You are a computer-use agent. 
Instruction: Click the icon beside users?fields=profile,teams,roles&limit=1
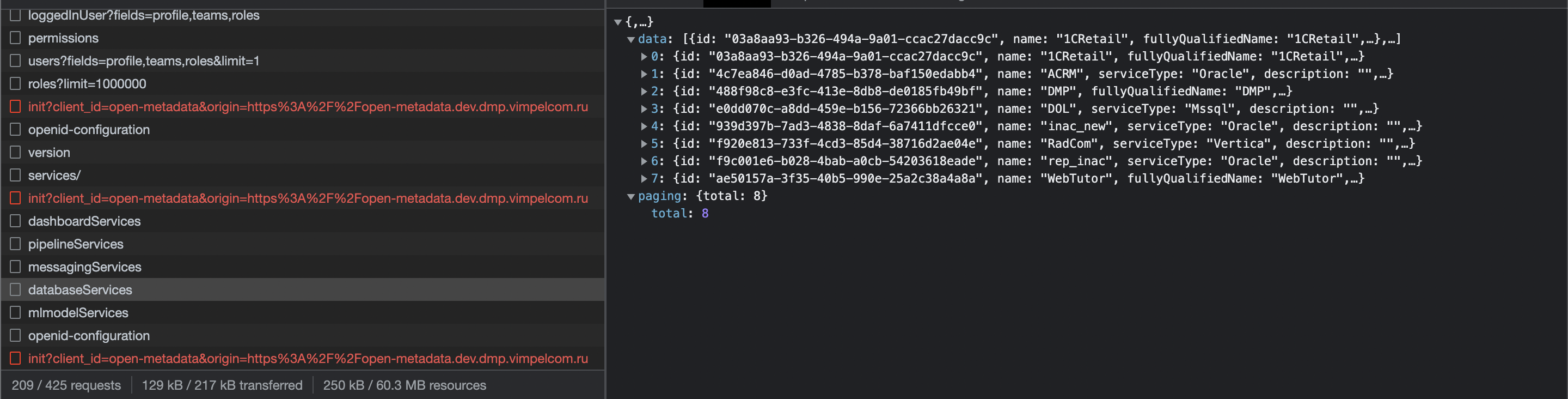(x=15, y=61)
